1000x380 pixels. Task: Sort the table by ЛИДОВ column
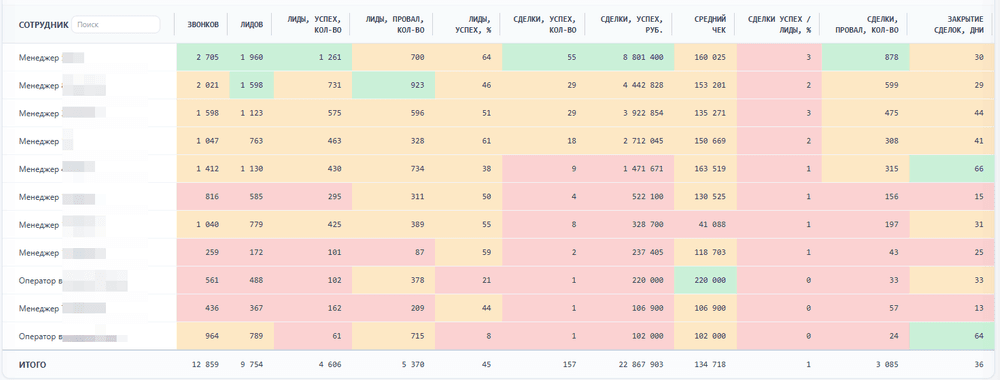252,24
